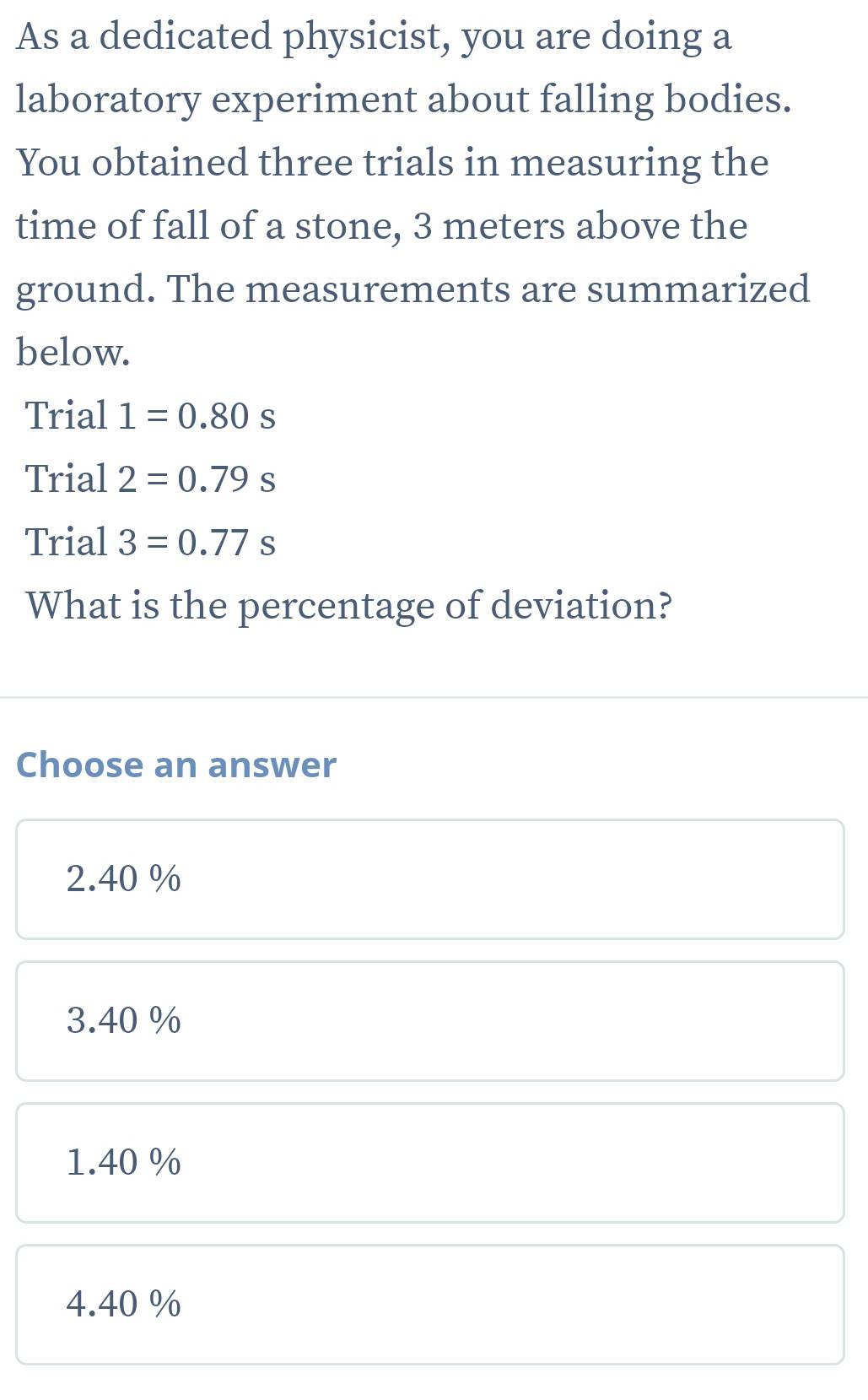Select the 4.40 % answer option

(430, 1304)
